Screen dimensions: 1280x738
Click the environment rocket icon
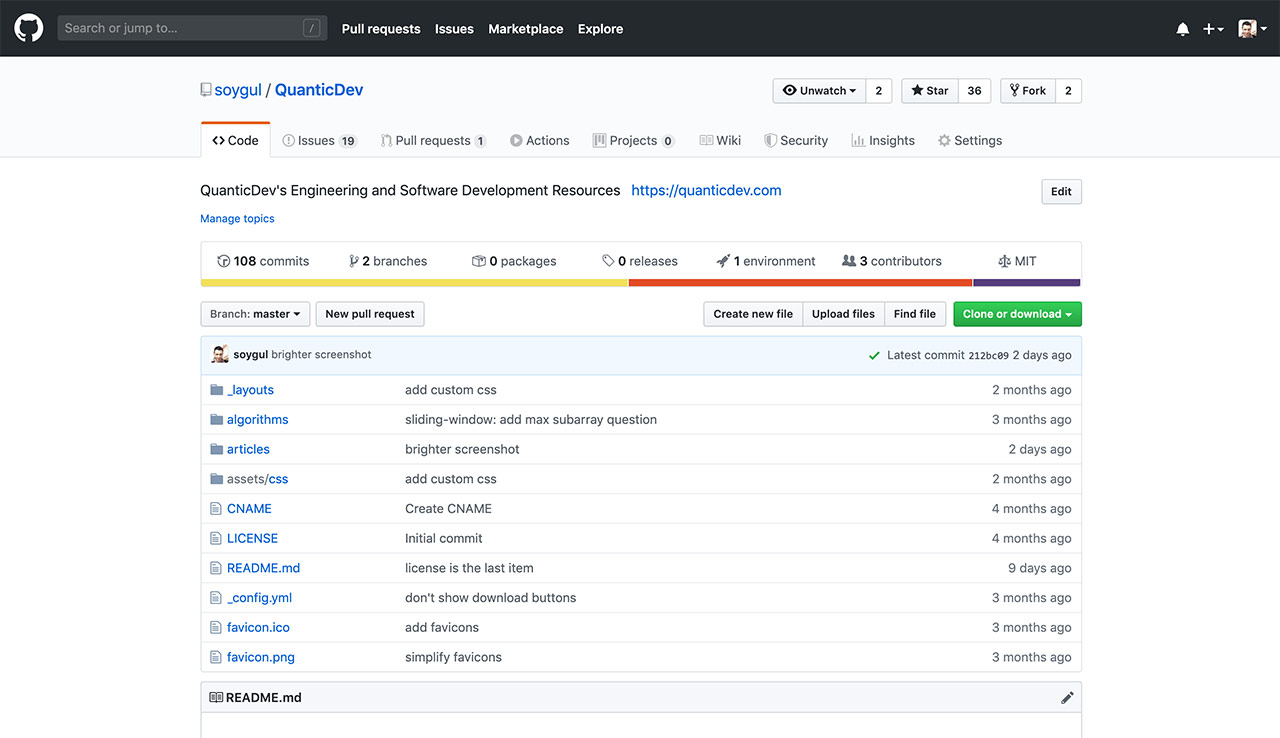(723, 261)
